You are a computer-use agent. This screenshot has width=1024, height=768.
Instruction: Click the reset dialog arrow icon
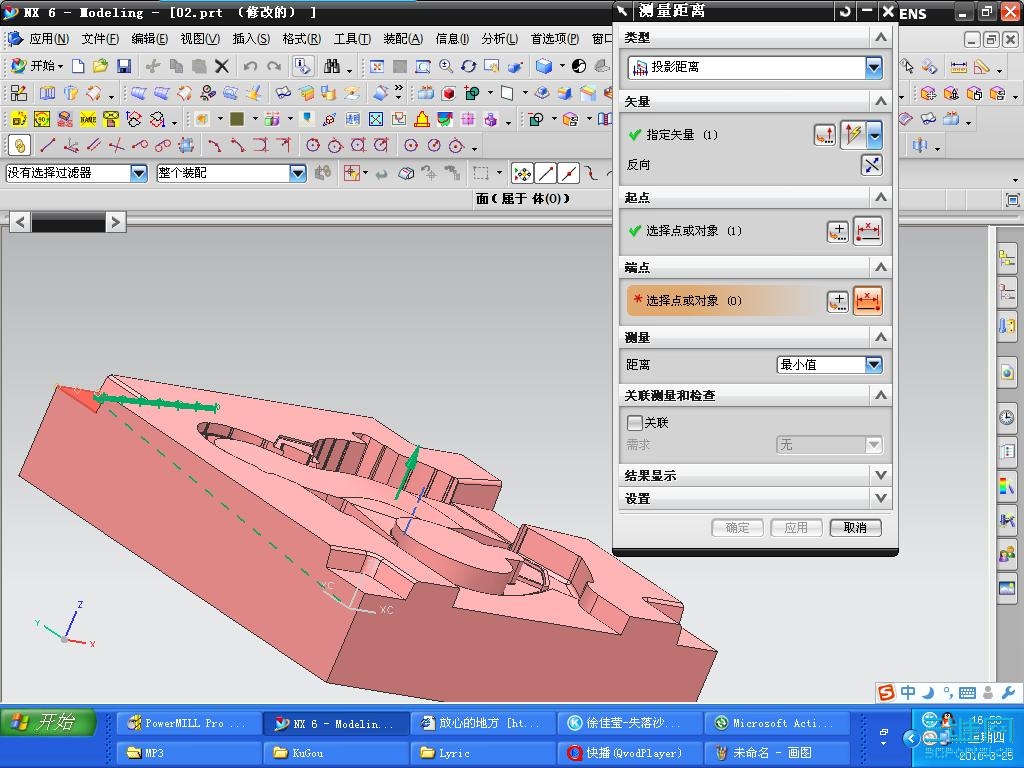point(845,11)
